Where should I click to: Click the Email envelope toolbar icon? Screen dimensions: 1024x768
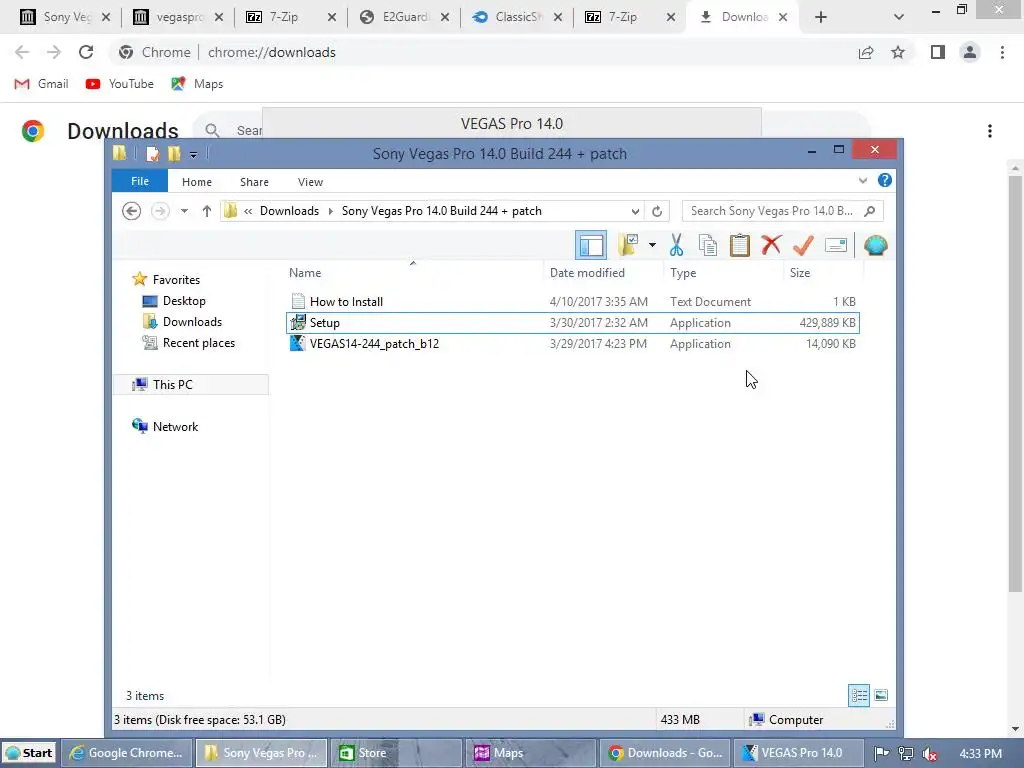coord(836,246)
